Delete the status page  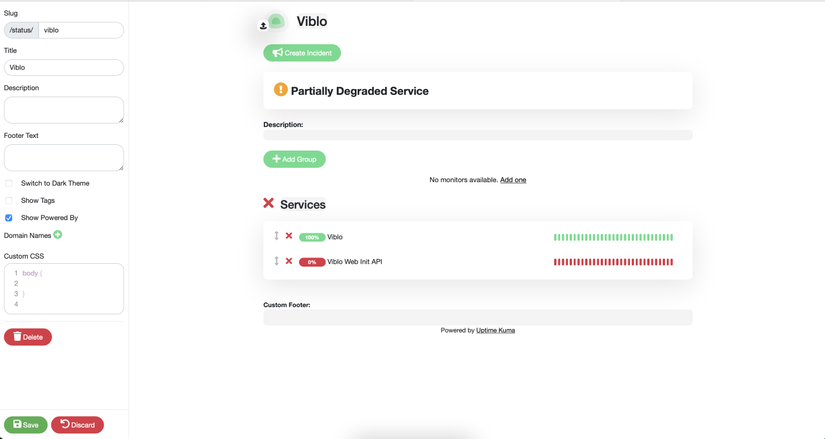28,337
